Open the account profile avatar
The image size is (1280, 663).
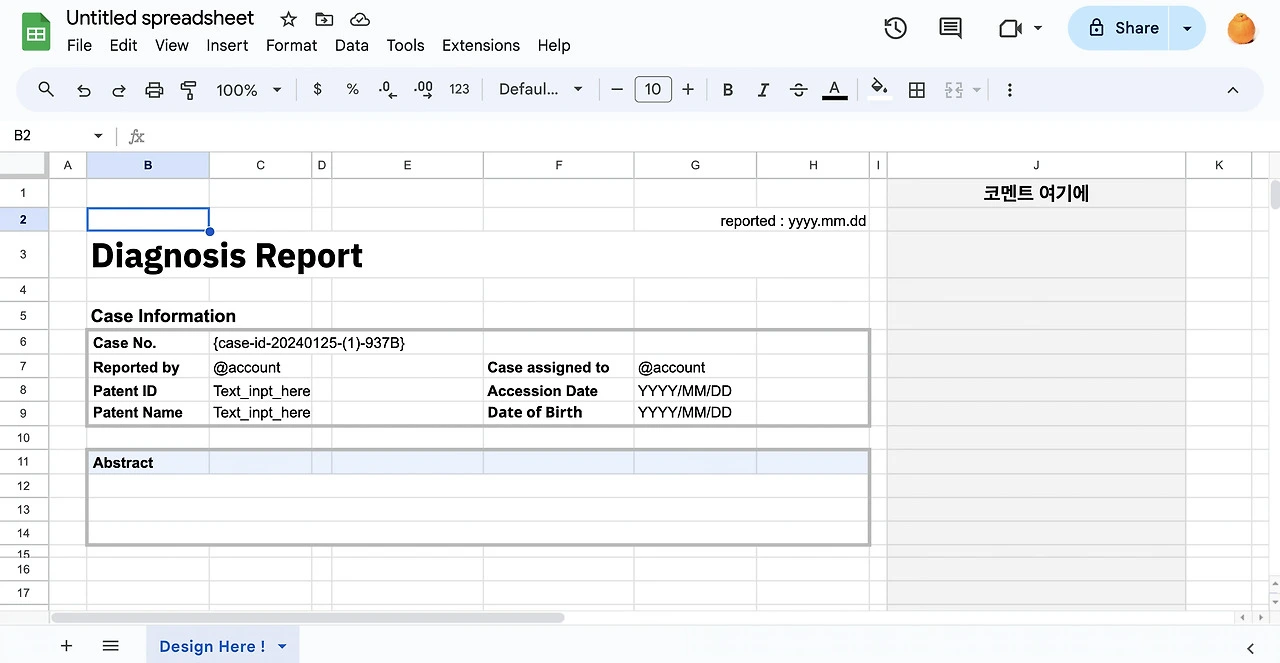(1242, 28)
